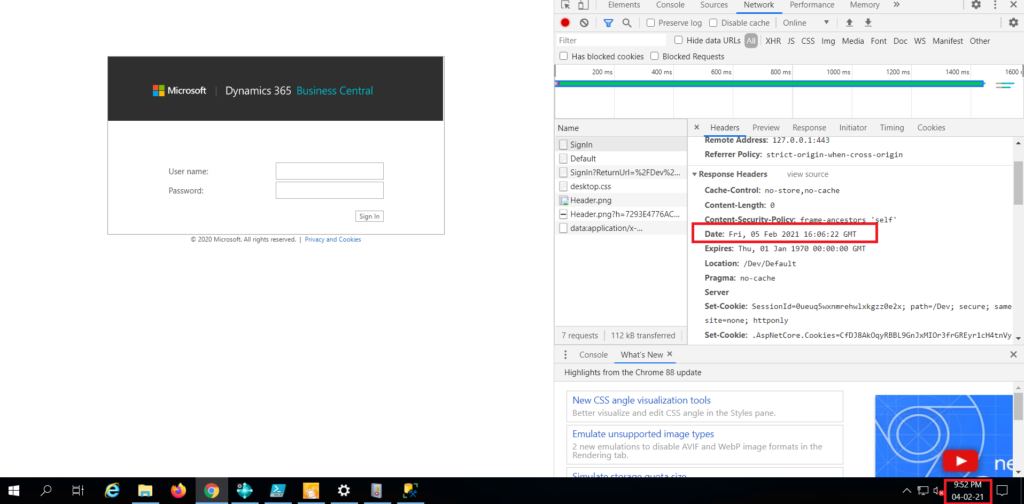
Task: Toggle the network filter funnel icon
Action: tap(608, 23)
